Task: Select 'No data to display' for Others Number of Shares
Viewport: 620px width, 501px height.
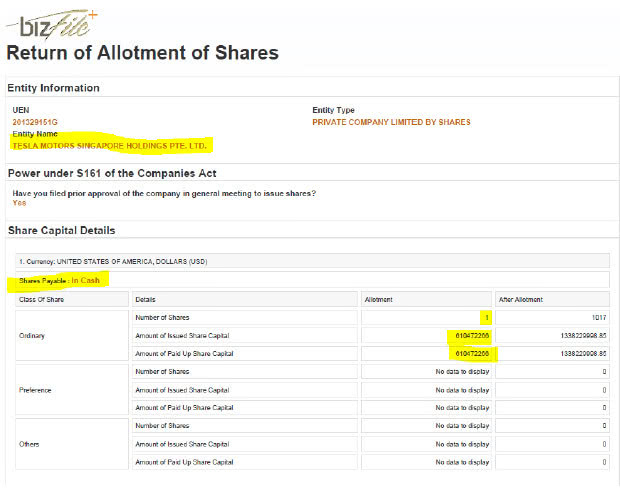Action: [462, 426]
